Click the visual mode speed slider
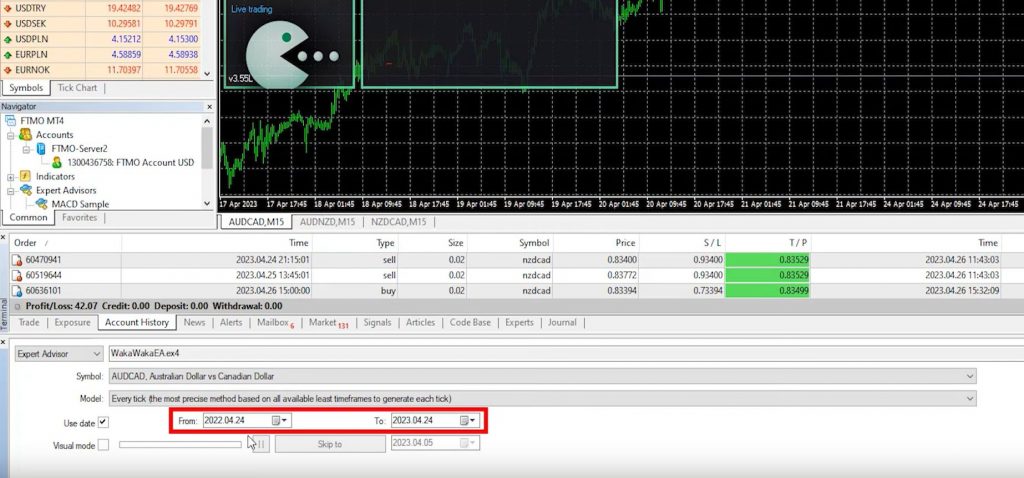The height and width of the screenshot is (478, 1024). coord(180,445)
